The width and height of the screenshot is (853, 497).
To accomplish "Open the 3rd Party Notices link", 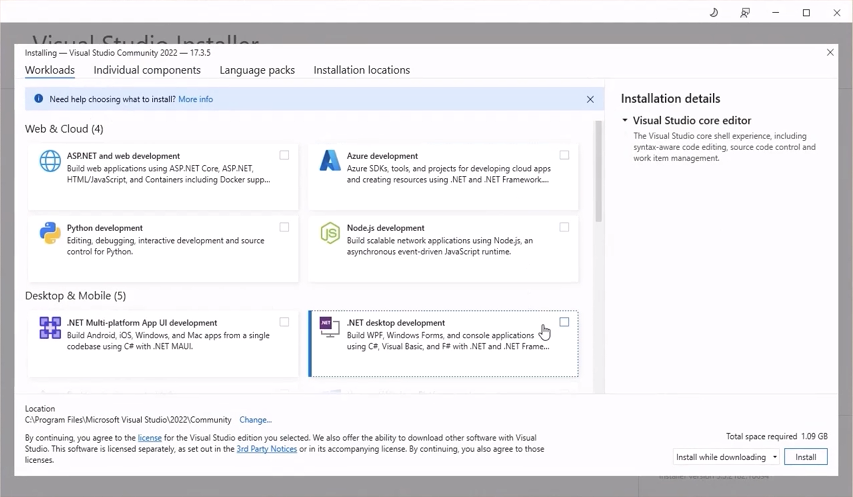I will [267, 449].
